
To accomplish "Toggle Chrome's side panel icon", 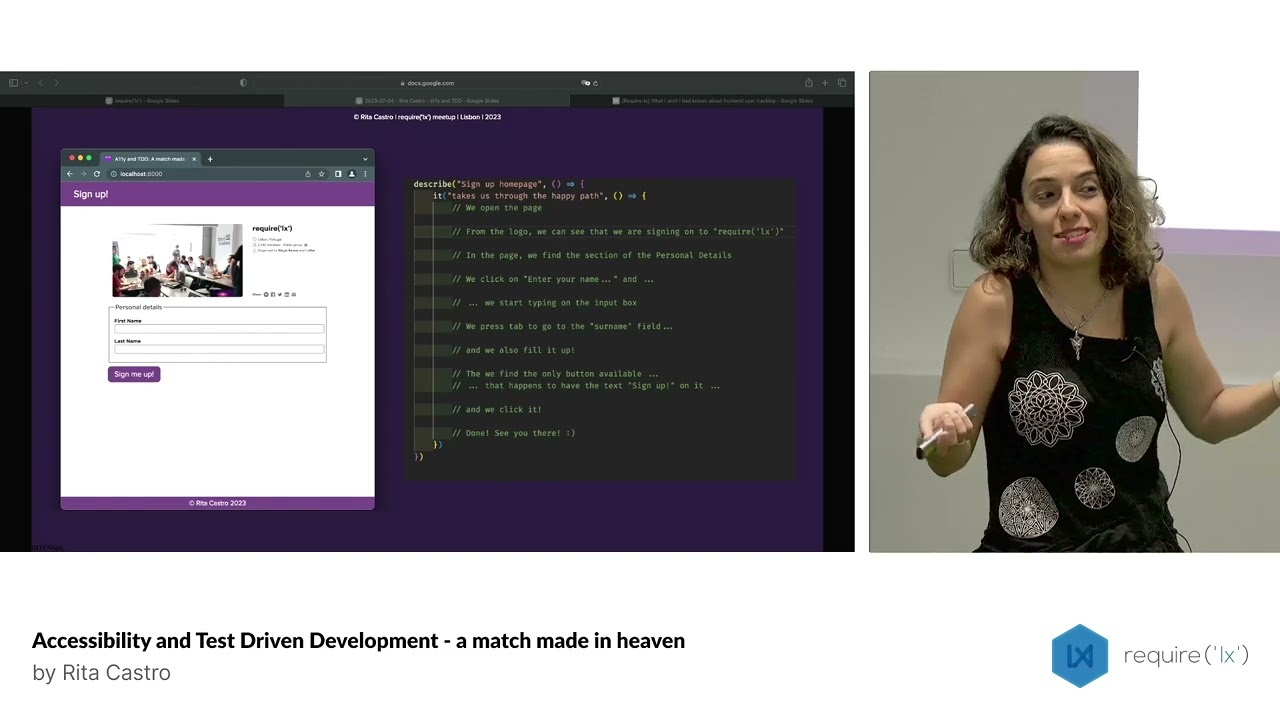I will [x=338, y=174].
